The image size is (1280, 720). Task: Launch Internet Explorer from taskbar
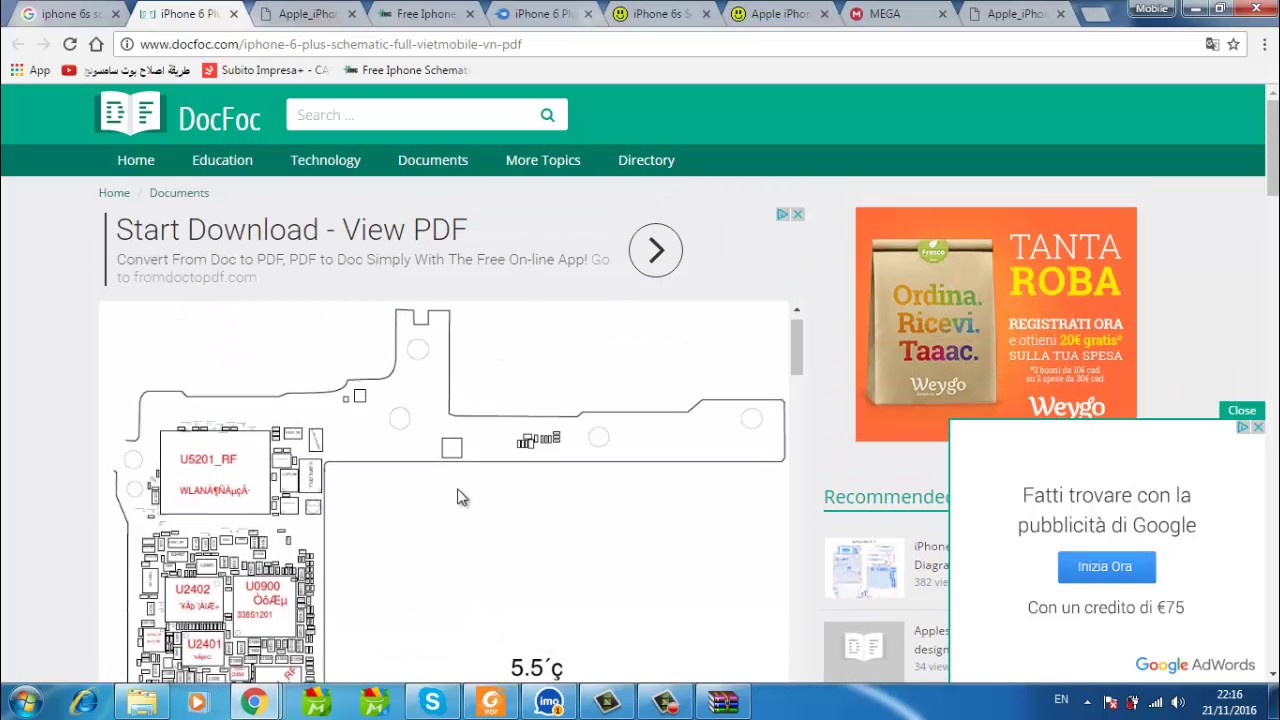click(x=84, y=702)
